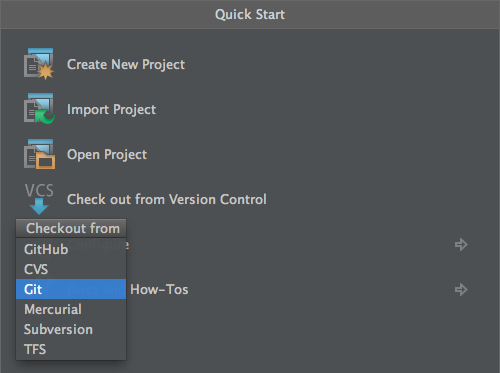The width and height of the screenshot is (500, 373).
Task: Click the Import Project icon
Action: tap(39, 109)
